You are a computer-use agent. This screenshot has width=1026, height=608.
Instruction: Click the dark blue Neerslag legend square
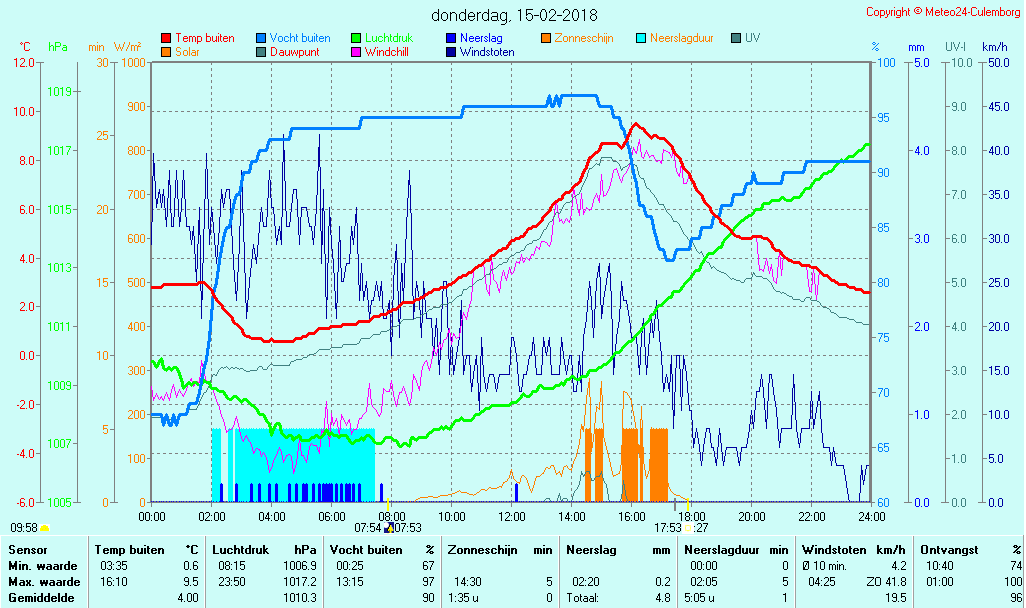pos(451,39)
